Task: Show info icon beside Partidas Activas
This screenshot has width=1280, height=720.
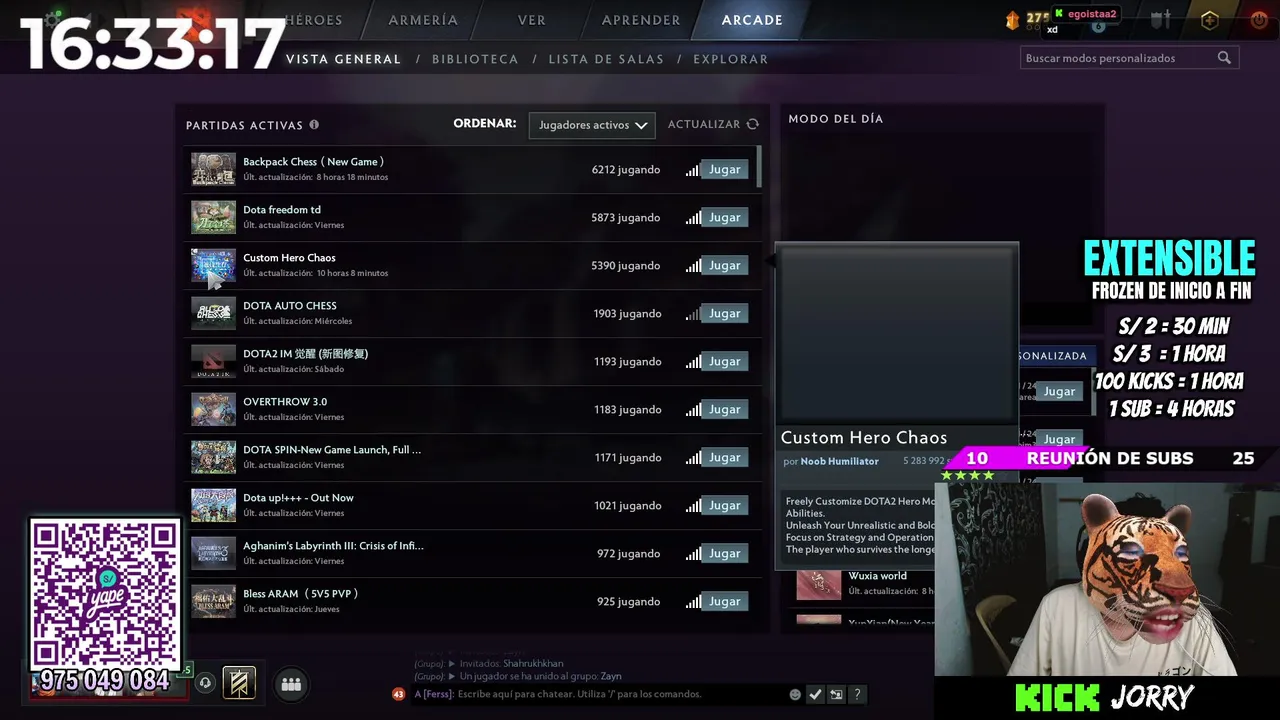Action: click(314, 125)
